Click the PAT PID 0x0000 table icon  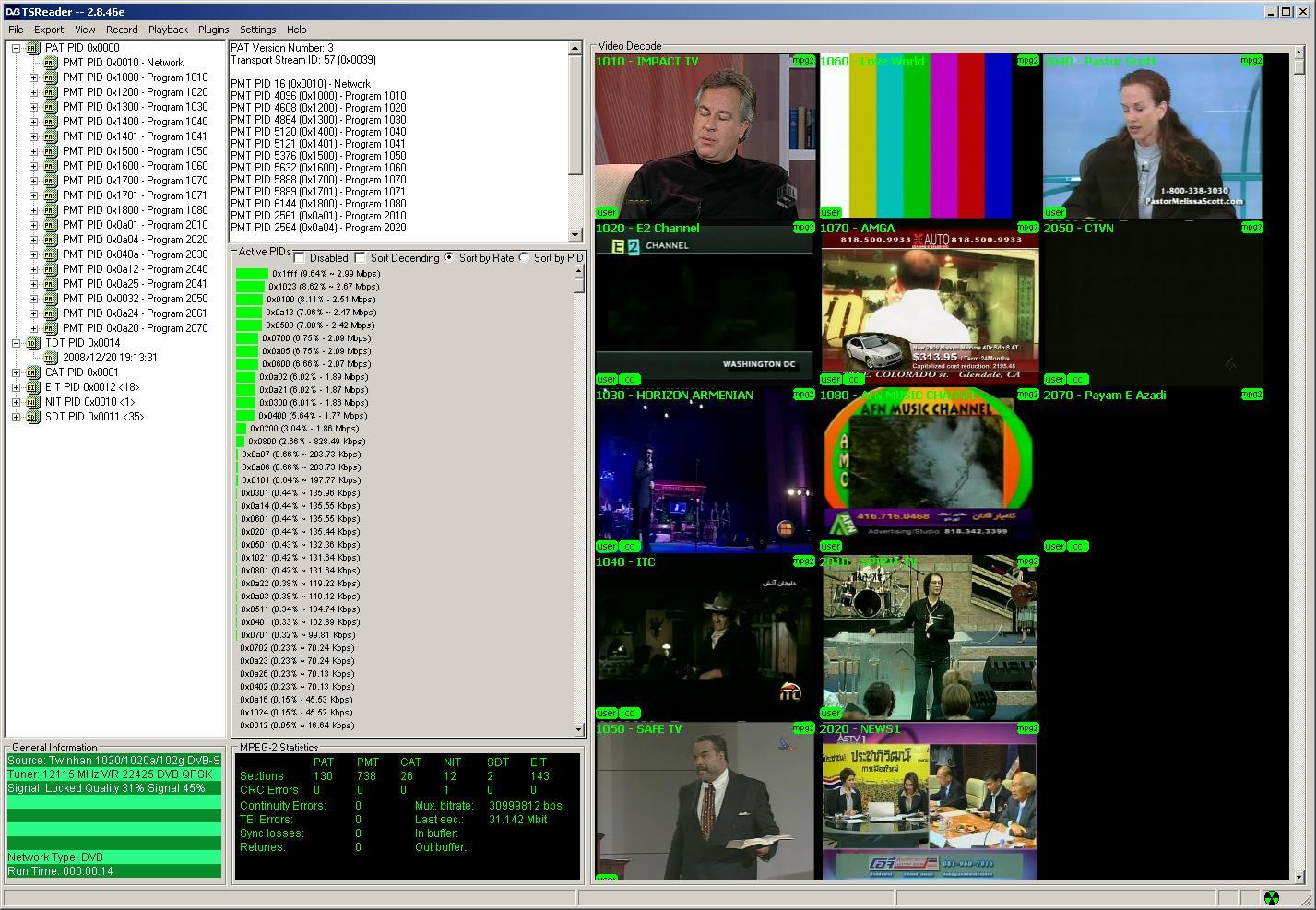(x=33, y=48)
